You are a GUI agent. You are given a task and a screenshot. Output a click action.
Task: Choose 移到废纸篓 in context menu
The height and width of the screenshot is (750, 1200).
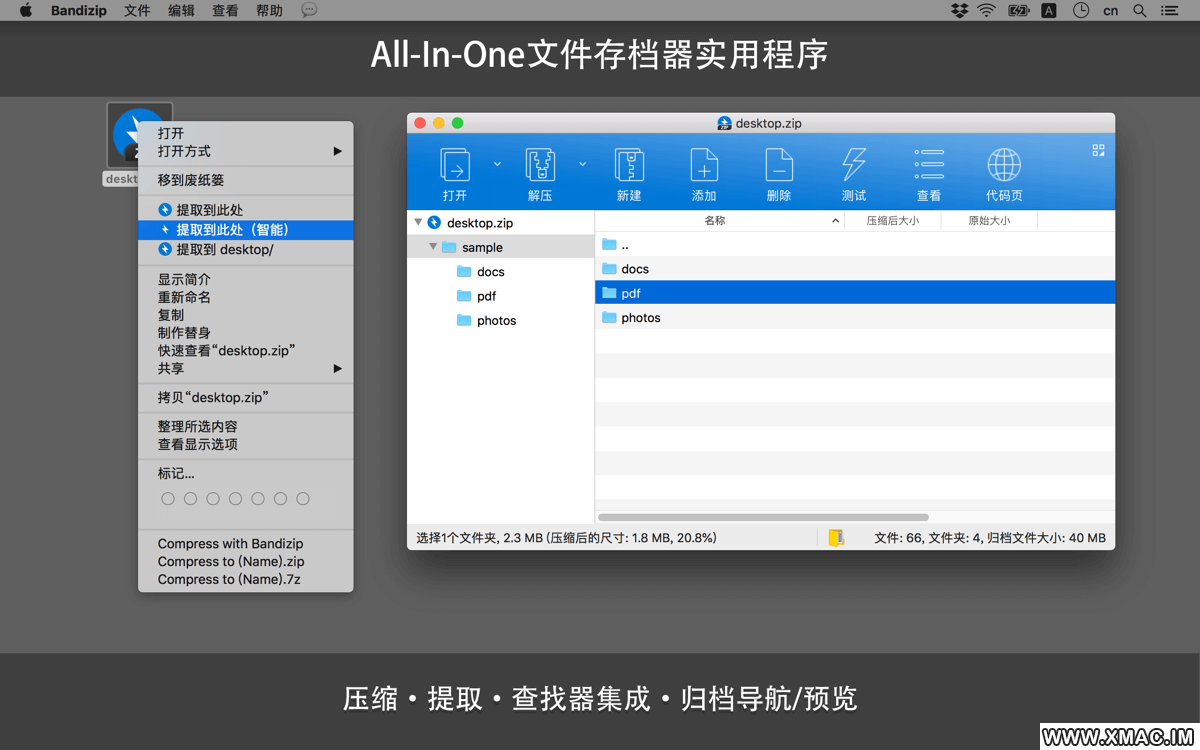click(246, 180)
